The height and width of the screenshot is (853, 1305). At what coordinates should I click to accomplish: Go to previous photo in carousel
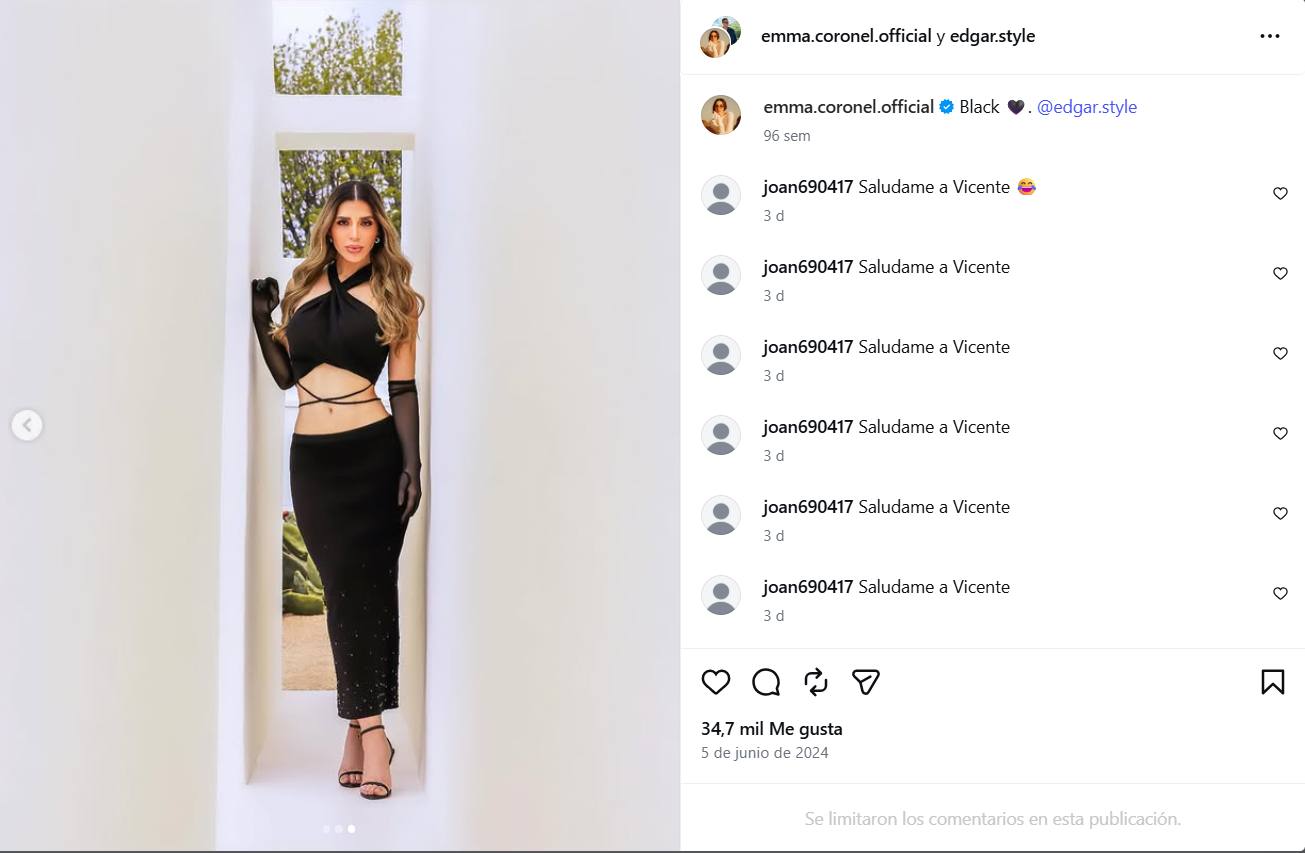27,425
